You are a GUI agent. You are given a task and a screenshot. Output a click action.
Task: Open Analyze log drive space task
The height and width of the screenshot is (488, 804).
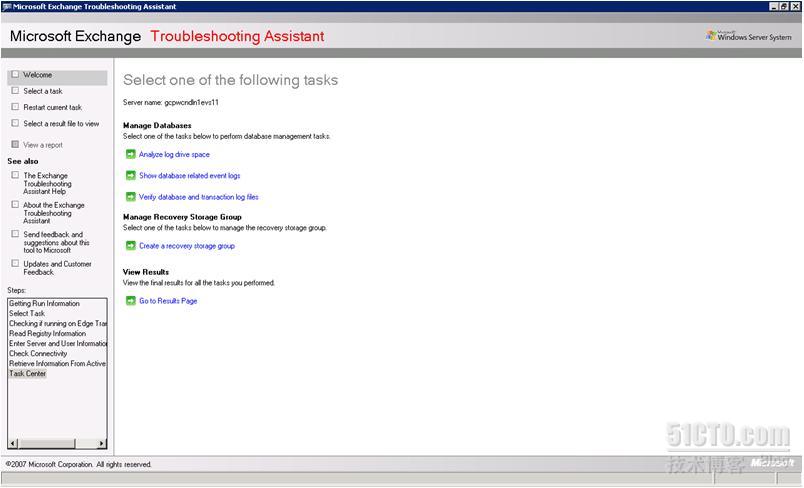[174, 154]
